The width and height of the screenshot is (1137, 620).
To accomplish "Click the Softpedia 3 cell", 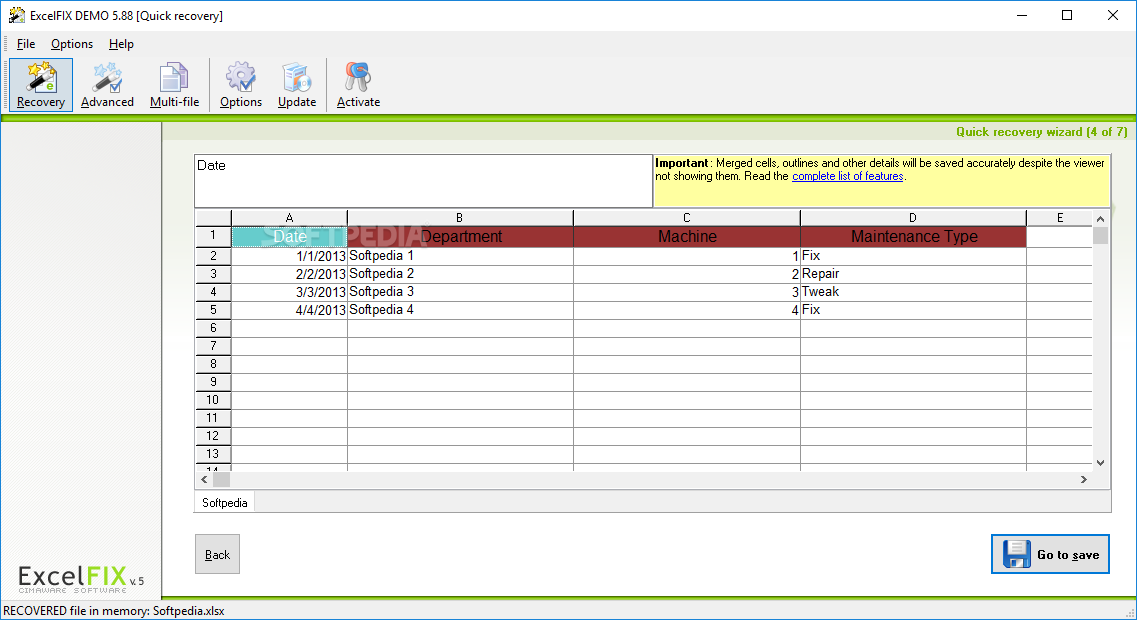I will (x=460, y=292).
